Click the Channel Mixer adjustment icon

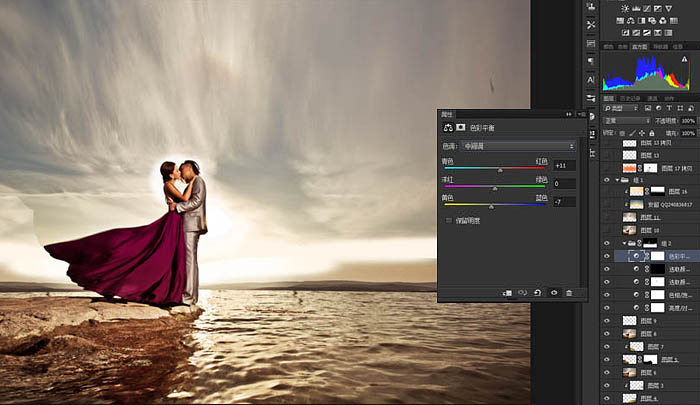click(x=663, y=21)
